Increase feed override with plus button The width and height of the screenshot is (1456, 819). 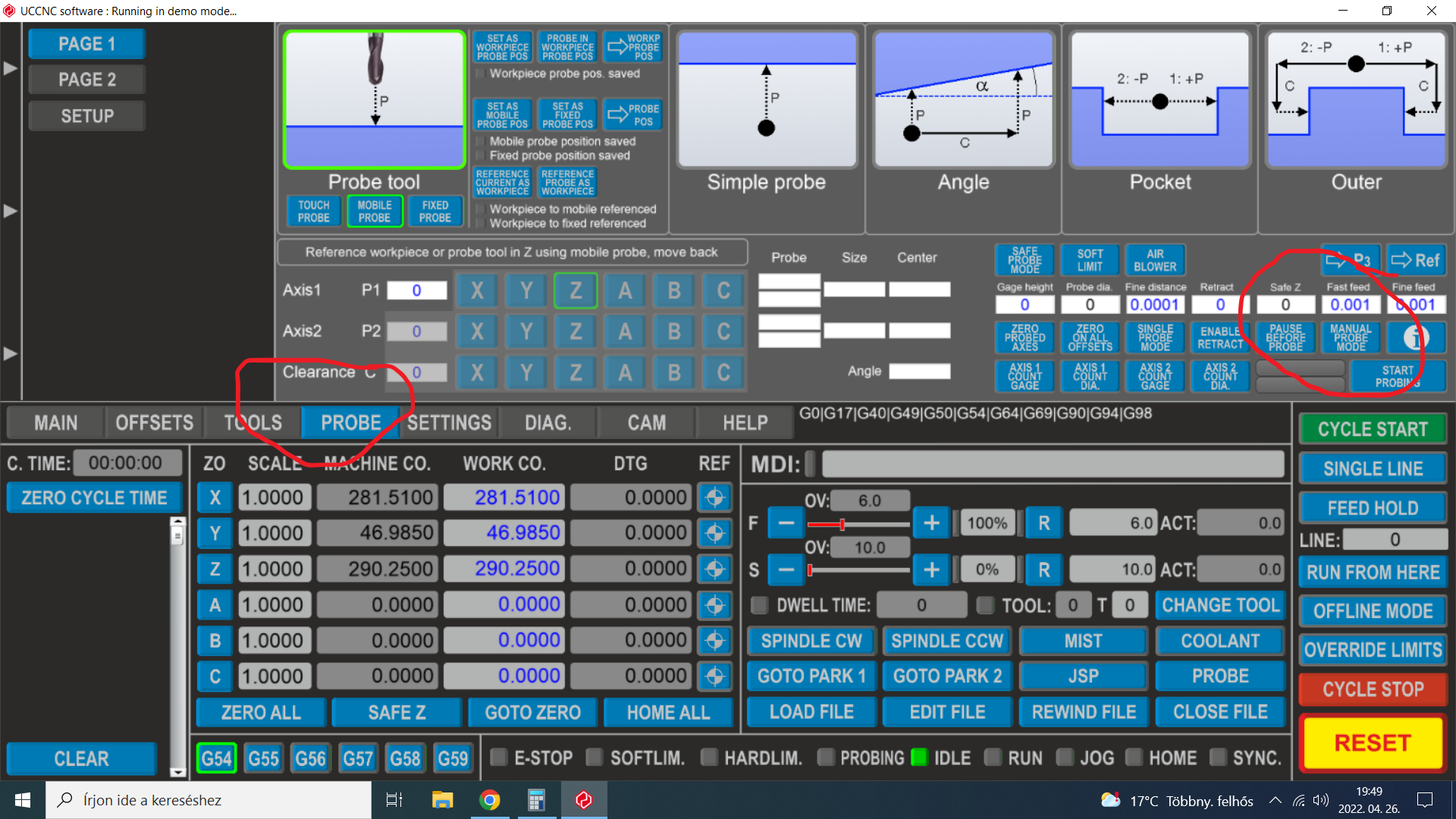coord(931,523)
